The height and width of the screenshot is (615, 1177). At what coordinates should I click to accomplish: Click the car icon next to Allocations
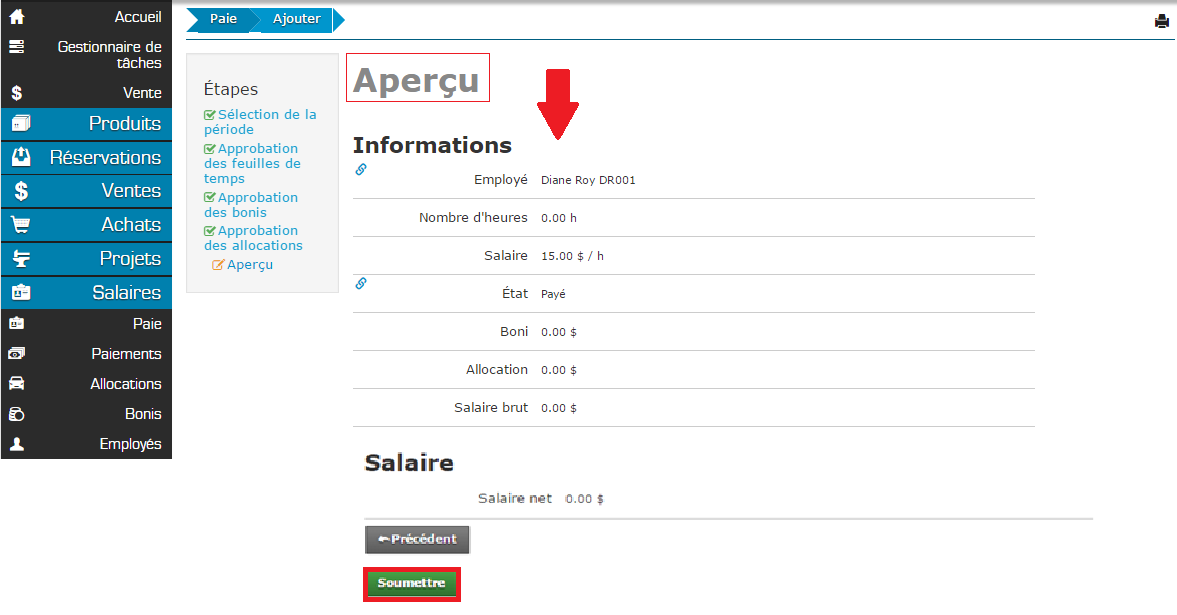pyautogui.click(x=17, y=384)
